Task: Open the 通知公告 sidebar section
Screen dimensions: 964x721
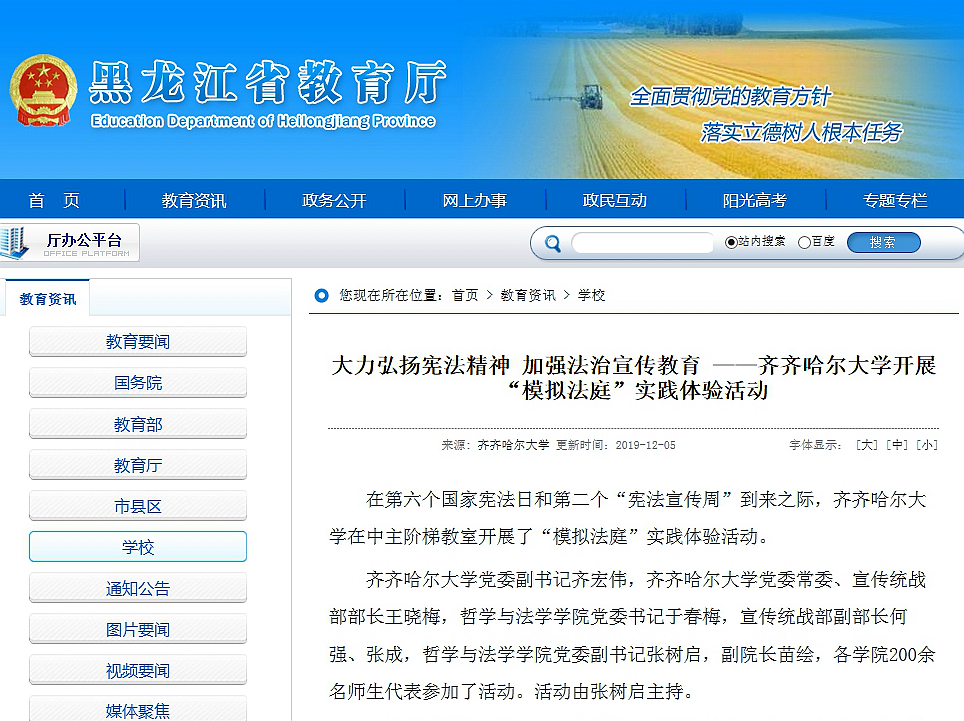Action: pos(138,589)
